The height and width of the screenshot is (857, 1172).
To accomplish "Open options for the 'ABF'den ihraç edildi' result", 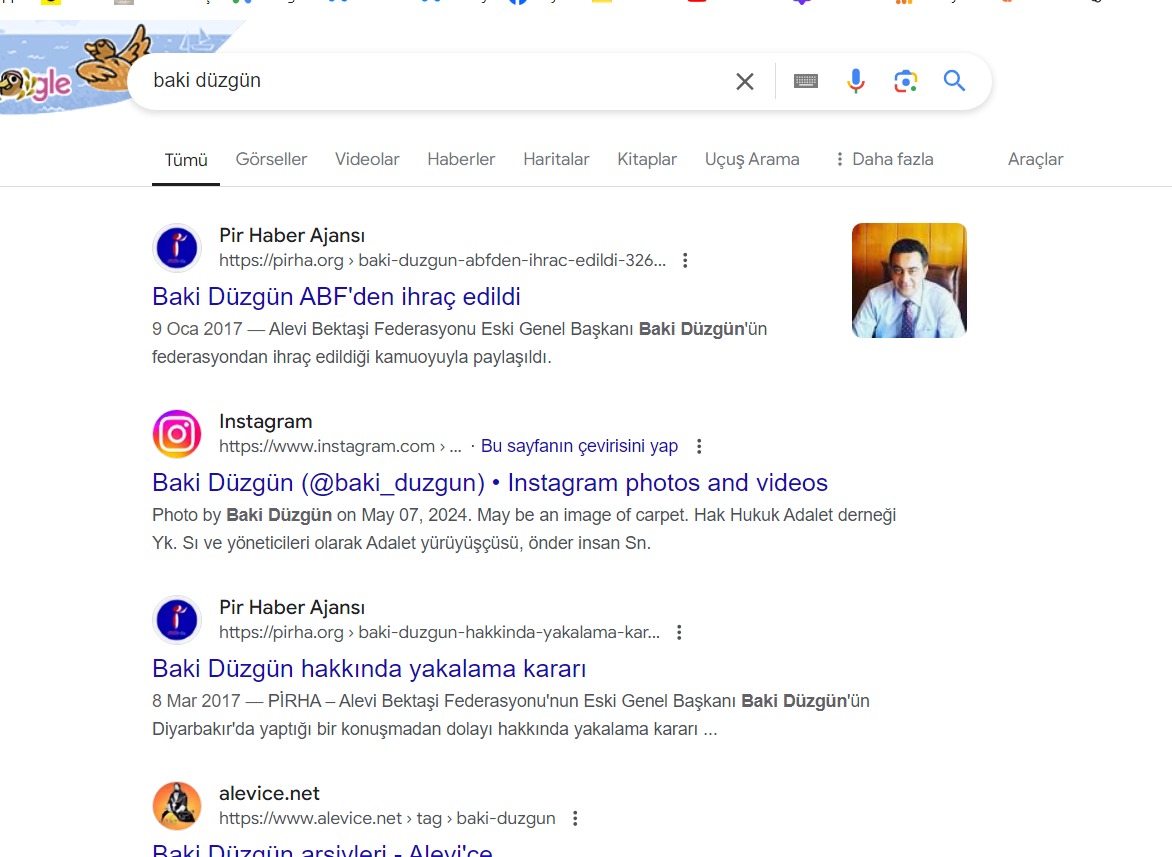I will [685, 260].
